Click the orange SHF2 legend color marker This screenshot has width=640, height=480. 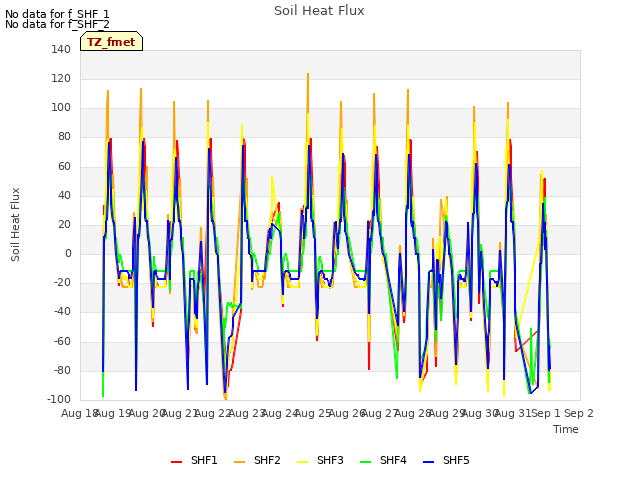coord(240,462)
